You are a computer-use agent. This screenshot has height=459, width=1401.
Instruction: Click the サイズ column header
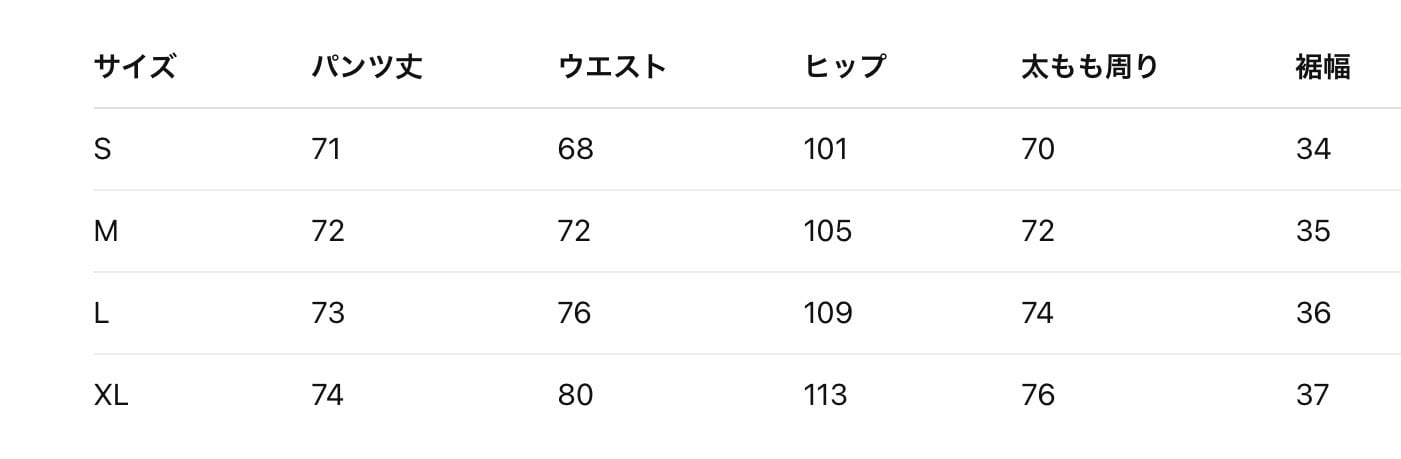134,67
